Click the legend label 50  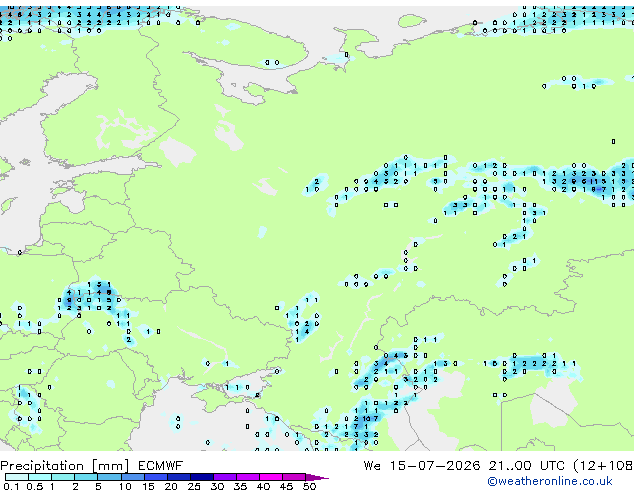(x=309, y=486)
